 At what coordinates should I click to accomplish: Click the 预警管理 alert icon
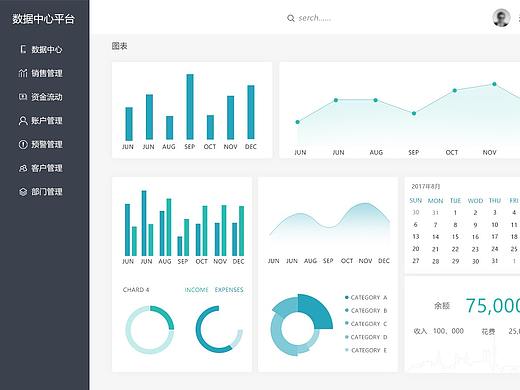(23, 144)
